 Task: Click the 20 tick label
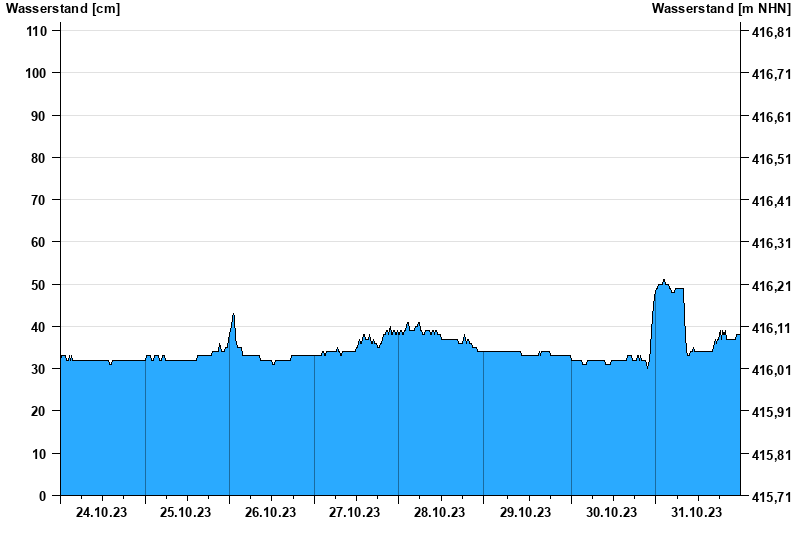pyautogui.click(x=39, y=411)
